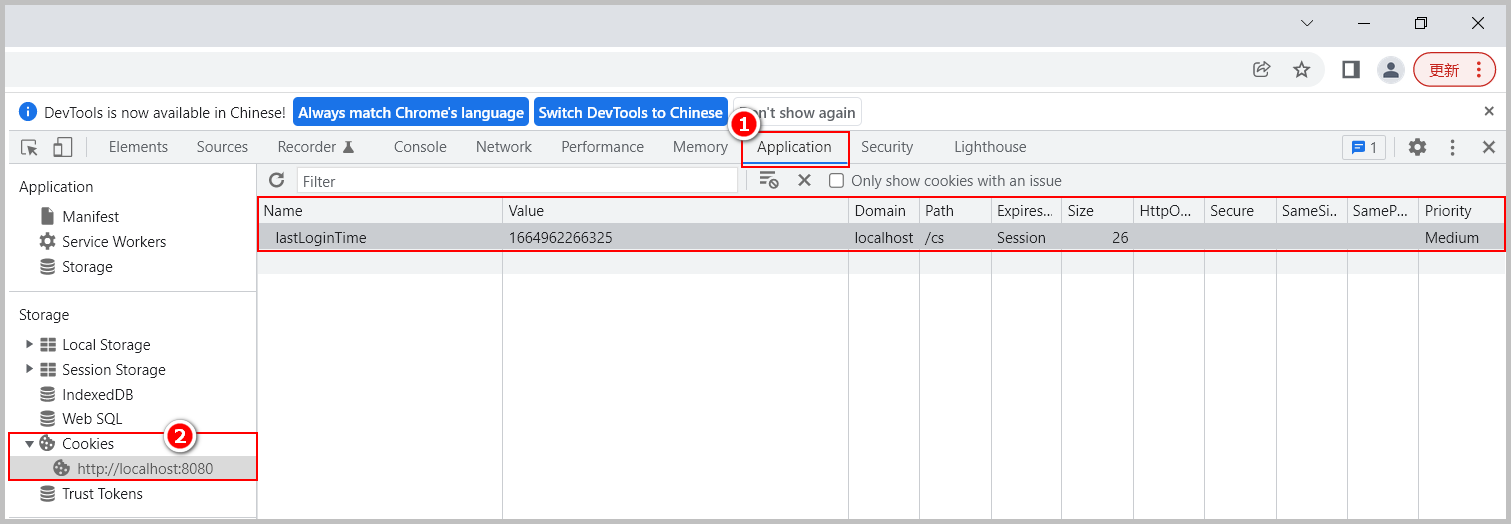Switch to the Memory tab
This screenshot has width=1511, height=524.
[x=700, y=147]
